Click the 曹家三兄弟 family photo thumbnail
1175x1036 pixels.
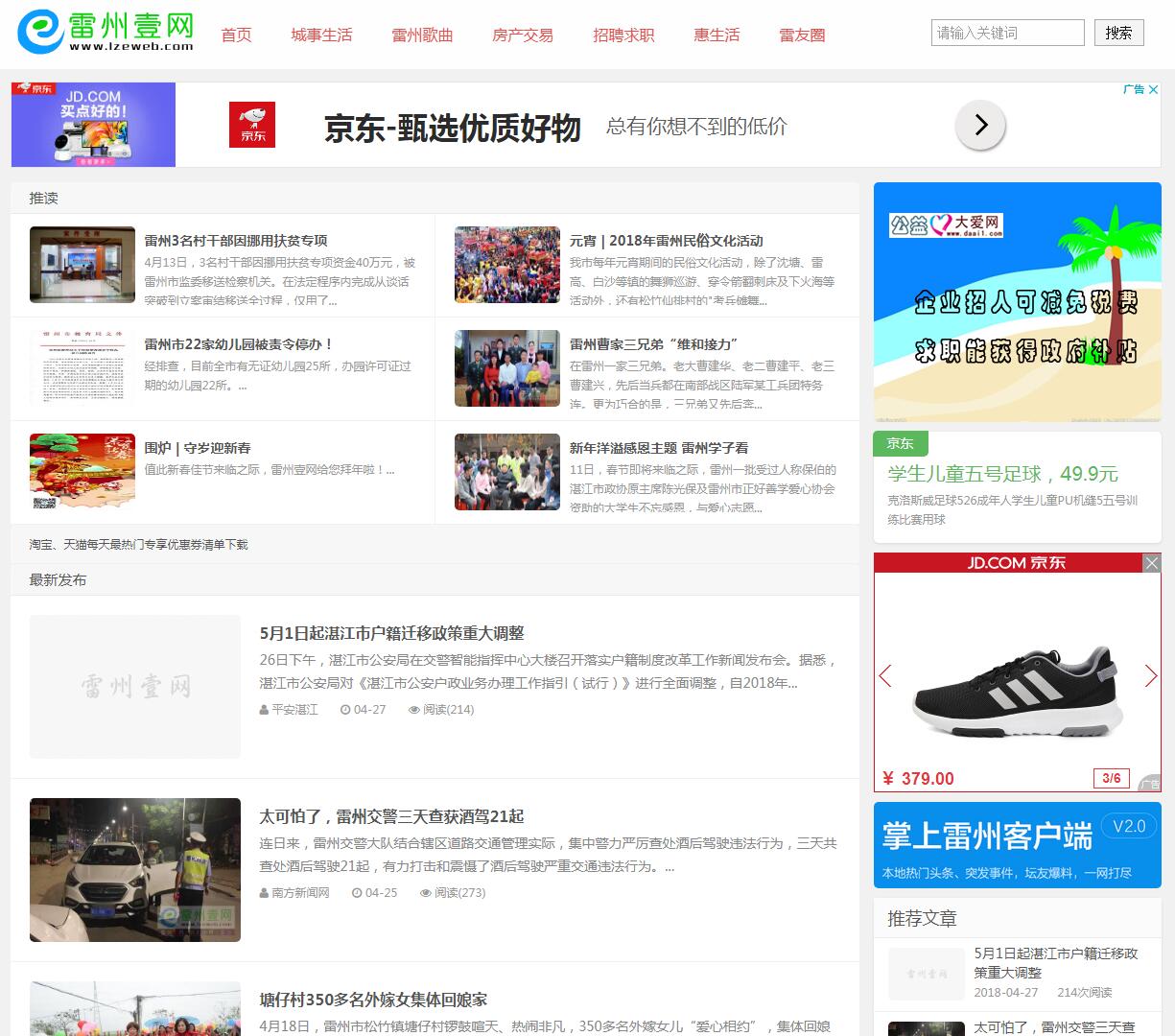(x=507, y=368)
